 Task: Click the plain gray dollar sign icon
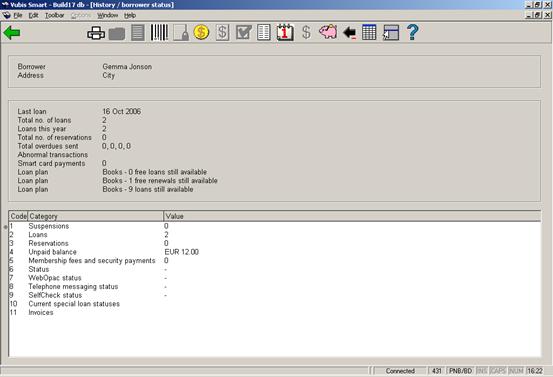(306, 32)
